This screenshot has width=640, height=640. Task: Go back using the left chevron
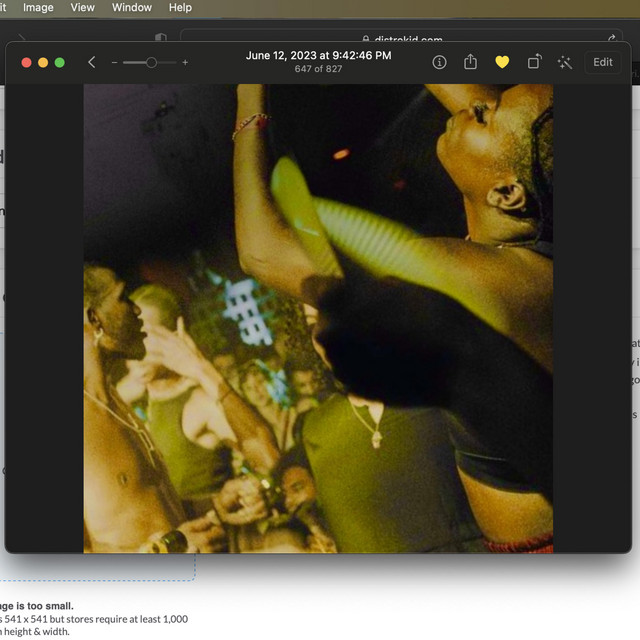(92, 62)
